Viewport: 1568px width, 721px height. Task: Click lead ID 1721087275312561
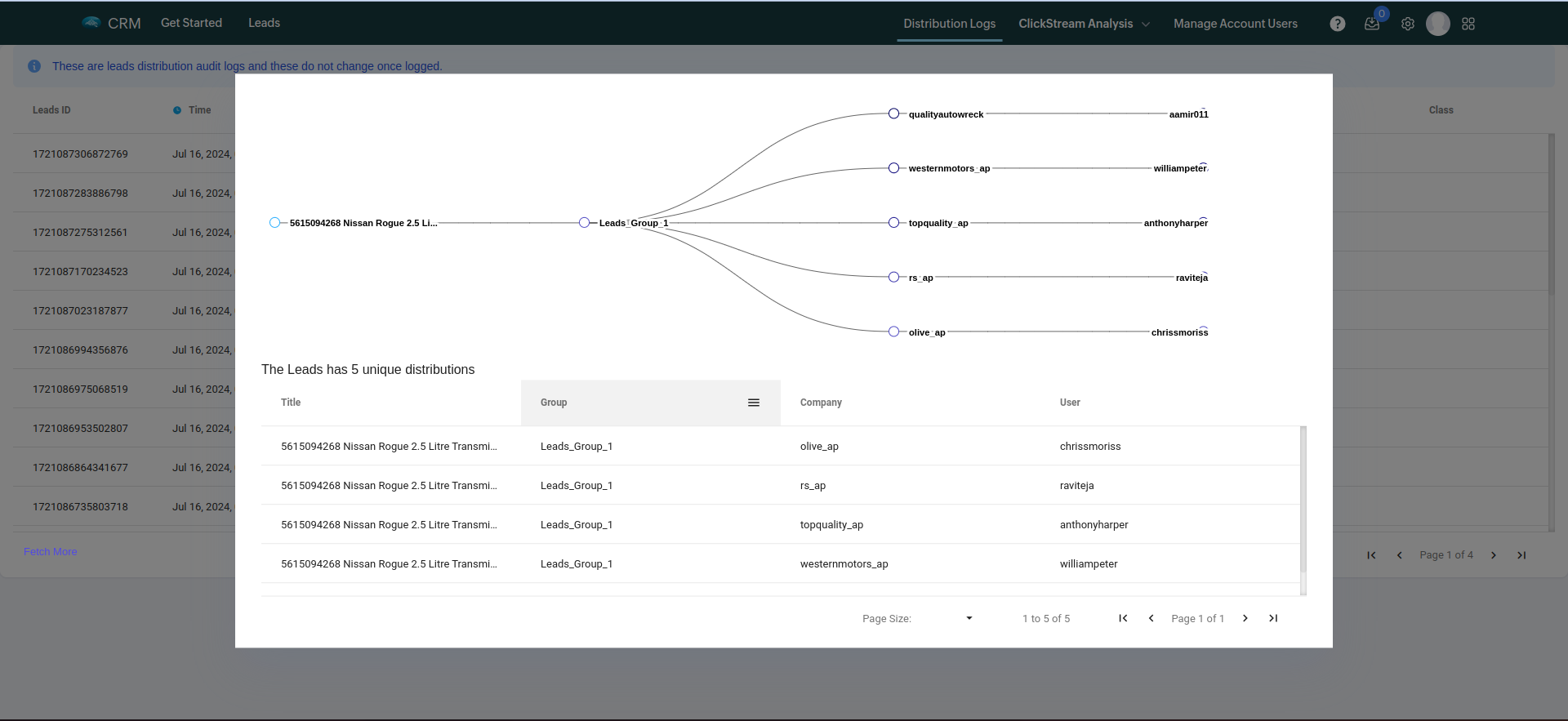tap(80, 233)
